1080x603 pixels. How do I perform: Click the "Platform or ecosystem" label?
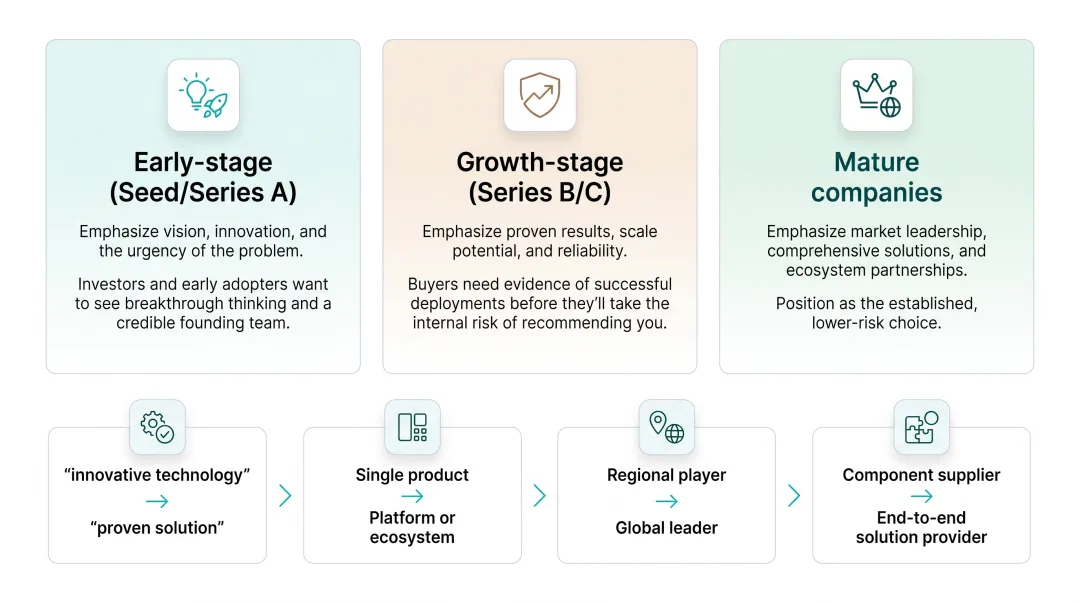(x=412, y=527)
